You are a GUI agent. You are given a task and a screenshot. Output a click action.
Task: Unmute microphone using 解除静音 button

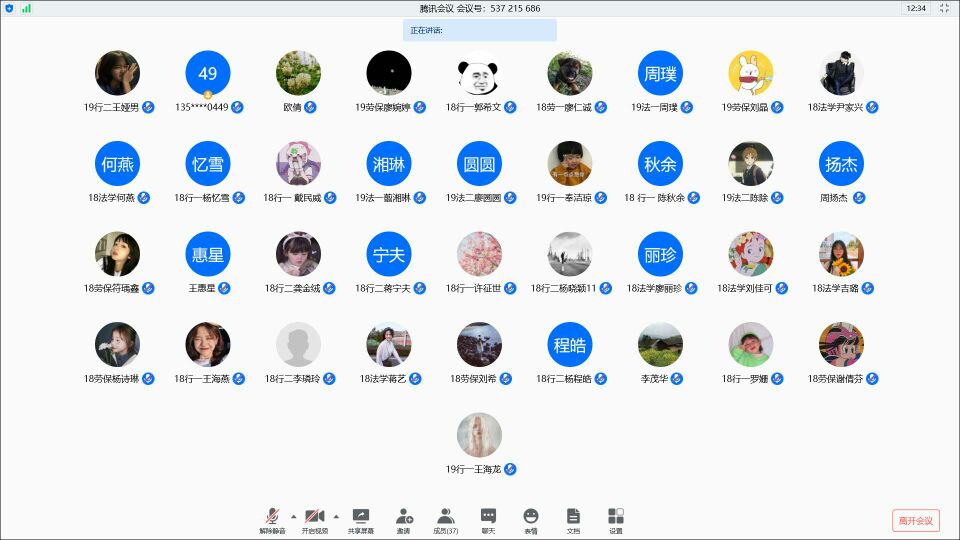pyautogui.click(x=272, y=518)
